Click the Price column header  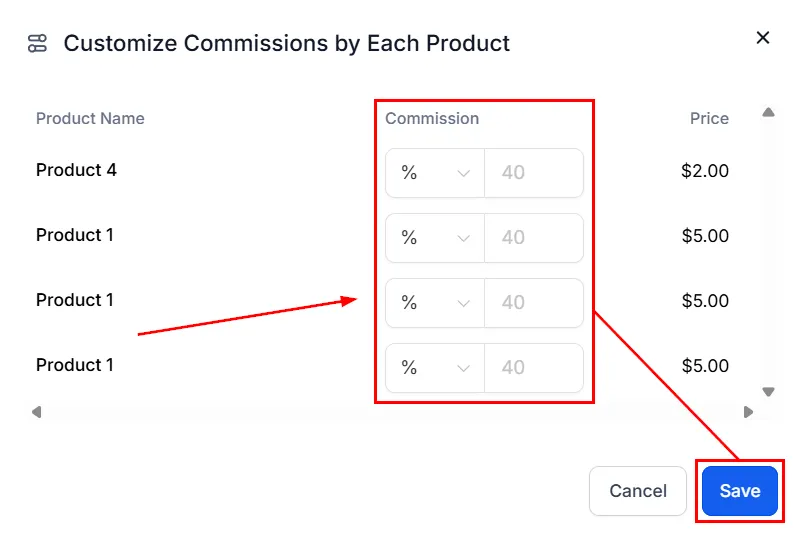(709, 118)
